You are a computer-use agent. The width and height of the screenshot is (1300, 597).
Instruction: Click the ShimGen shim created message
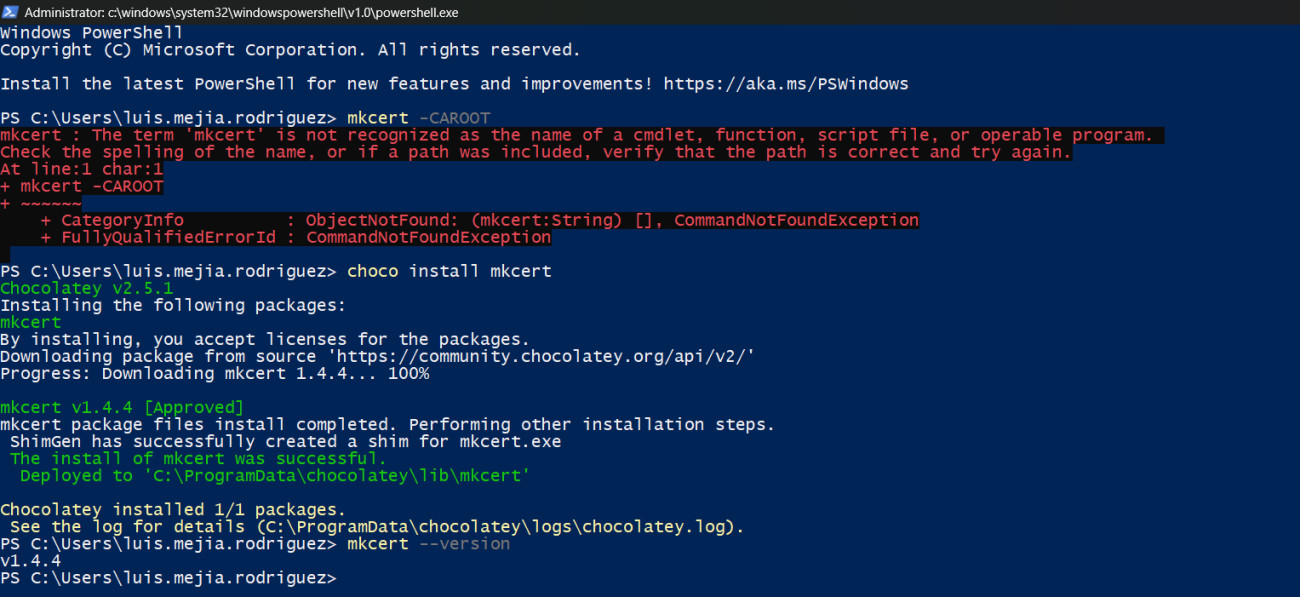click(x=285, y=442)
